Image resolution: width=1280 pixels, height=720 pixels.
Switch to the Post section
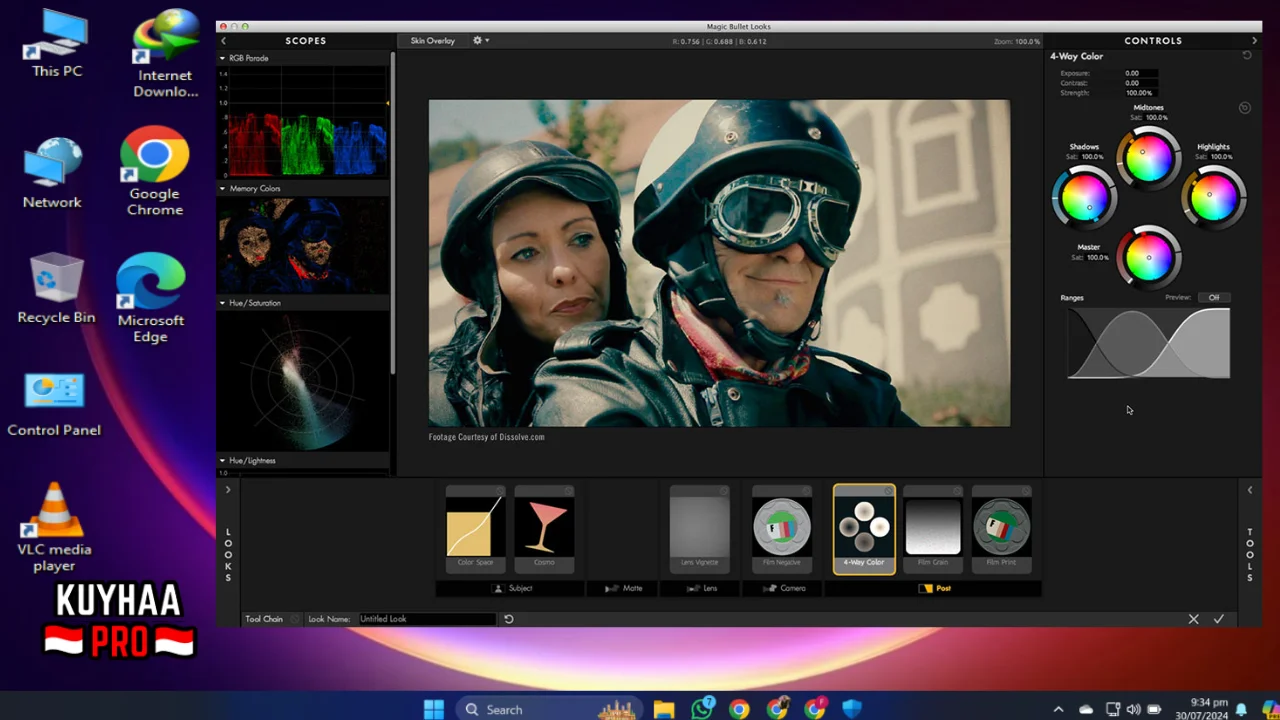click(934, 588)
